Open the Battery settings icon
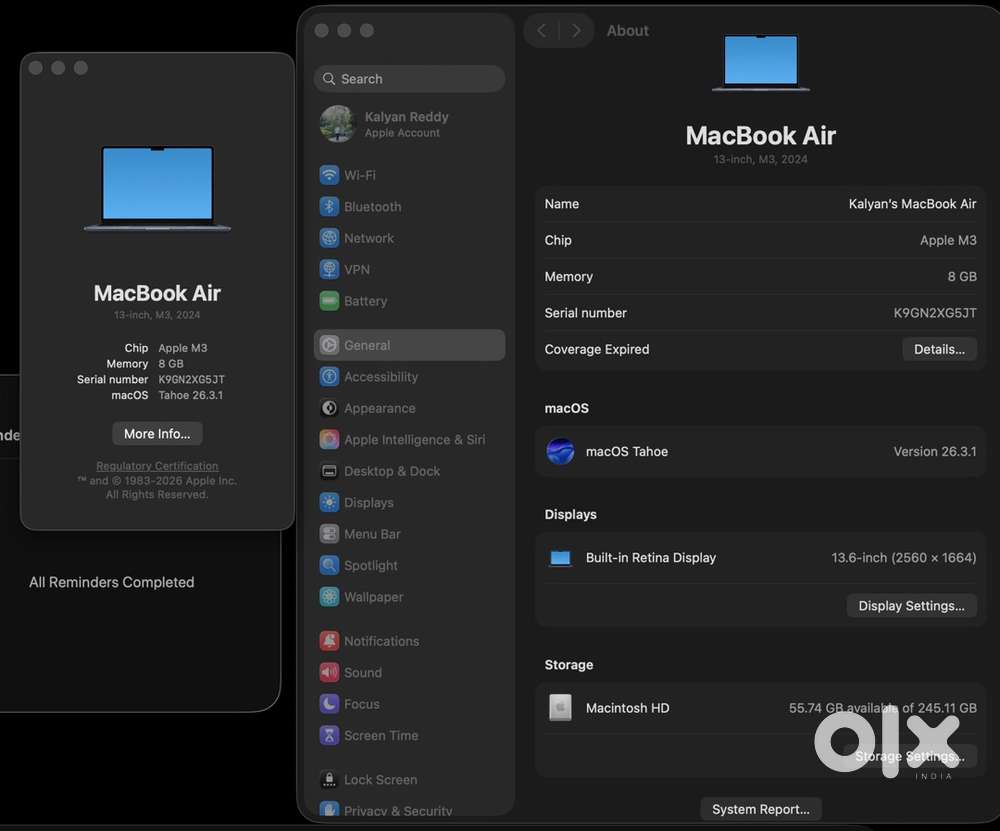 [x=329, y=301]
